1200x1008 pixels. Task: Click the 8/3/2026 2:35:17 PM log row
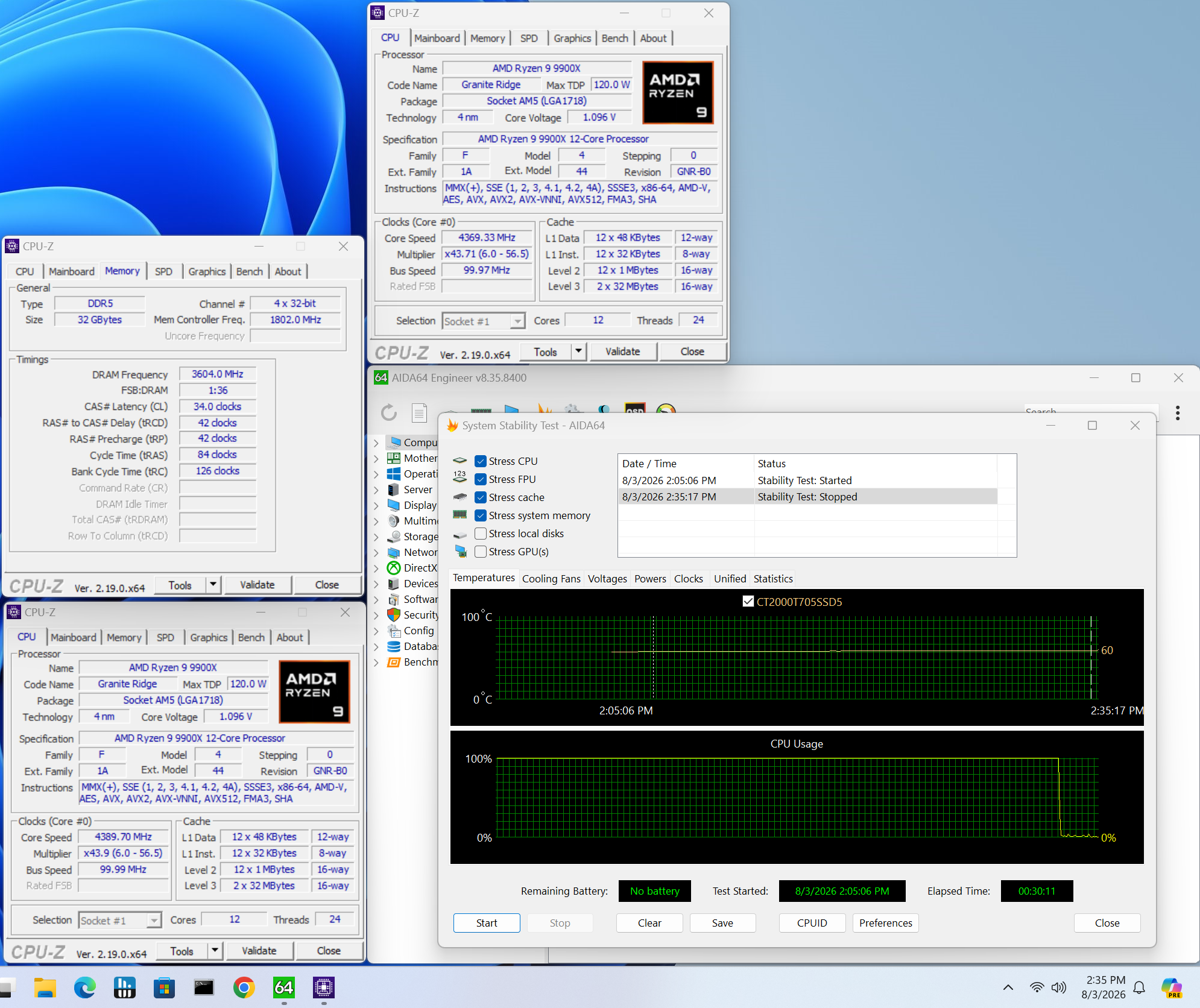click(x=808, y=496)
